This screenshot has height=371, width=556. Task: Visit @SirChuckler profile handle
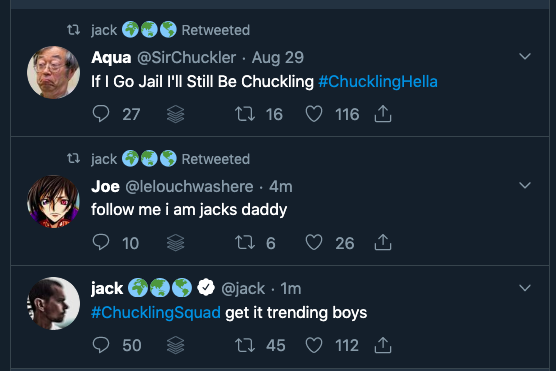click(x=187, y=57)
